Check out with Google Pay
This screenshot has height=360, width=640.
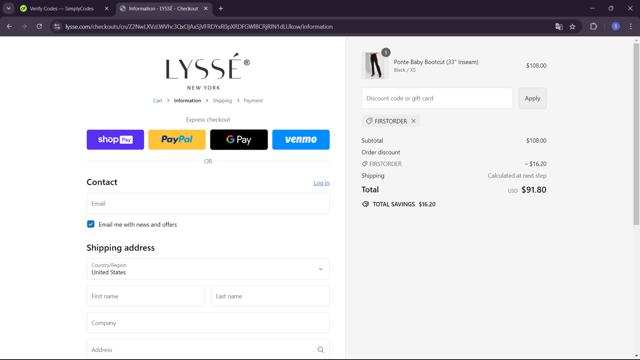pos(239,140)
